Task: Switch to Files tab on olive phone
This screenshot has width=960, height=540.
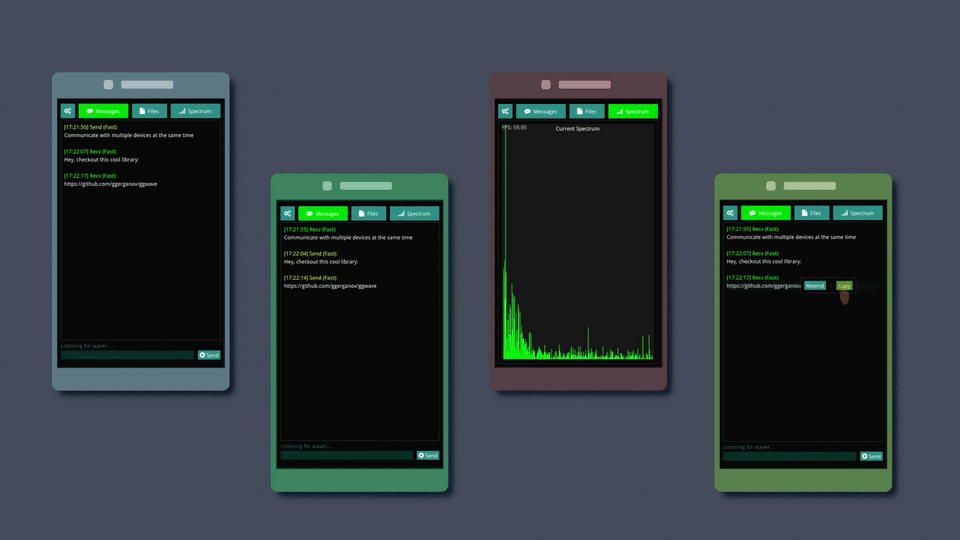Action: [812, 212]
